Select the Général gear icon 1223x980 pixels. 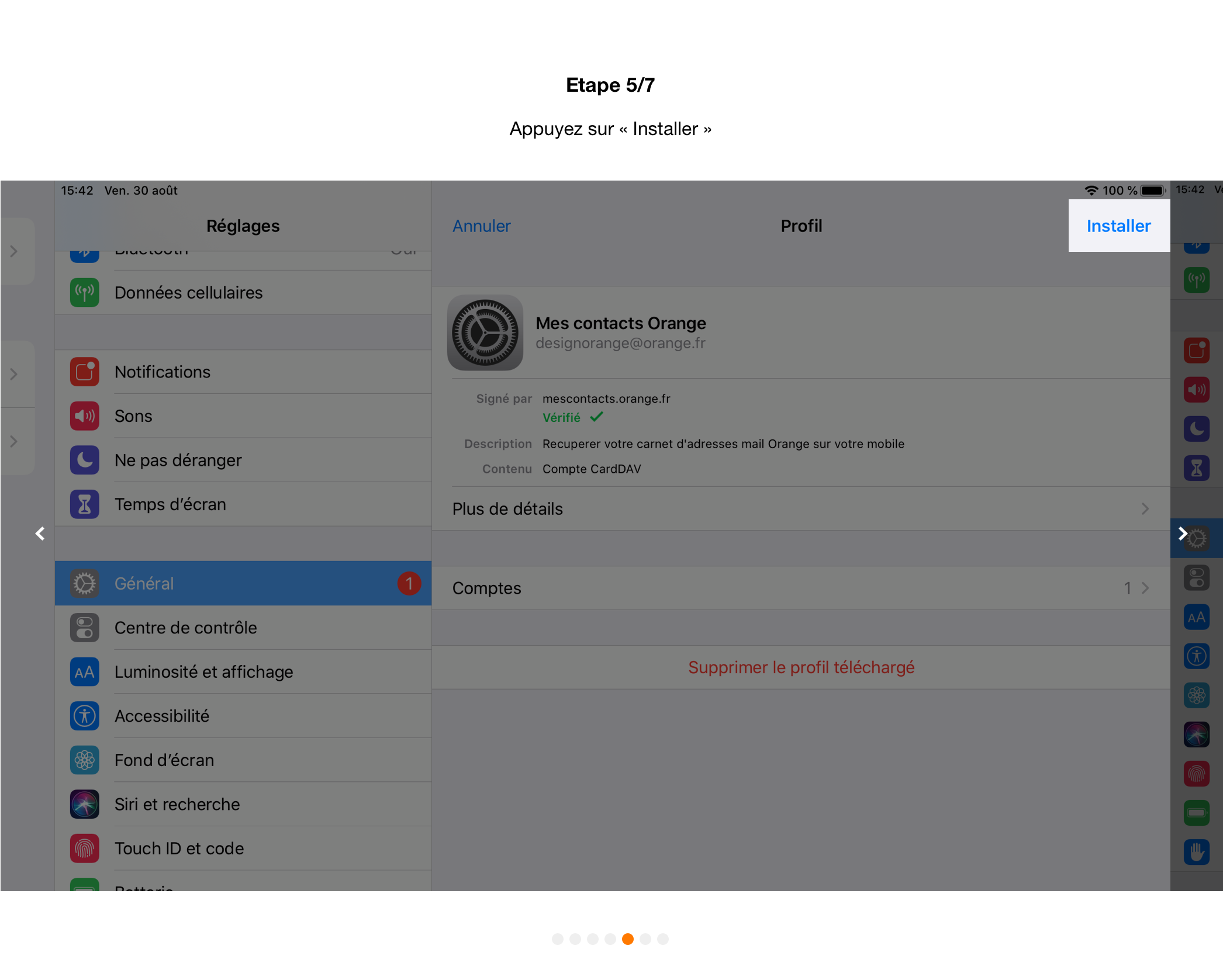pyautogui.click(x=85, y=584)
